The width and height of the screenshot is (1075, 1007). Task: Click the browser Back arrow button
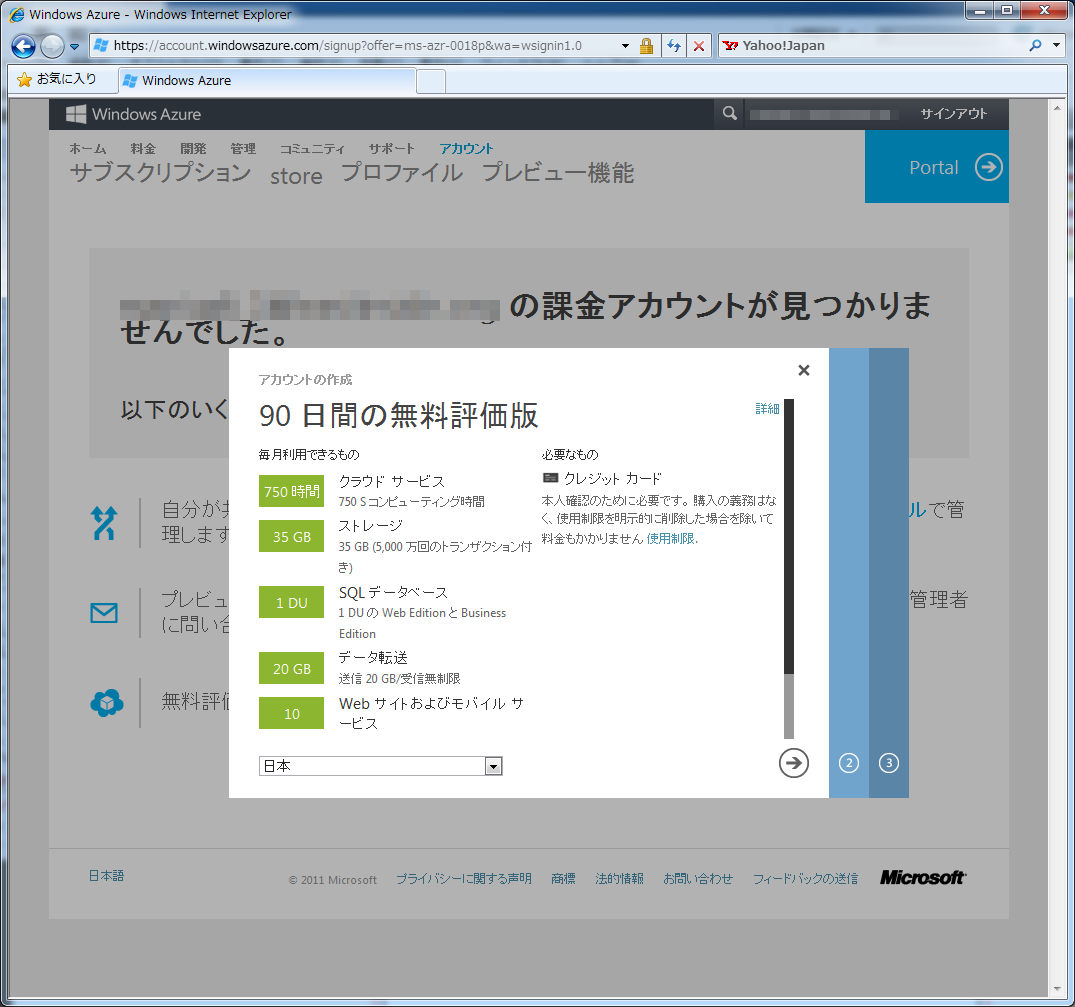click(x=23, y=46)
